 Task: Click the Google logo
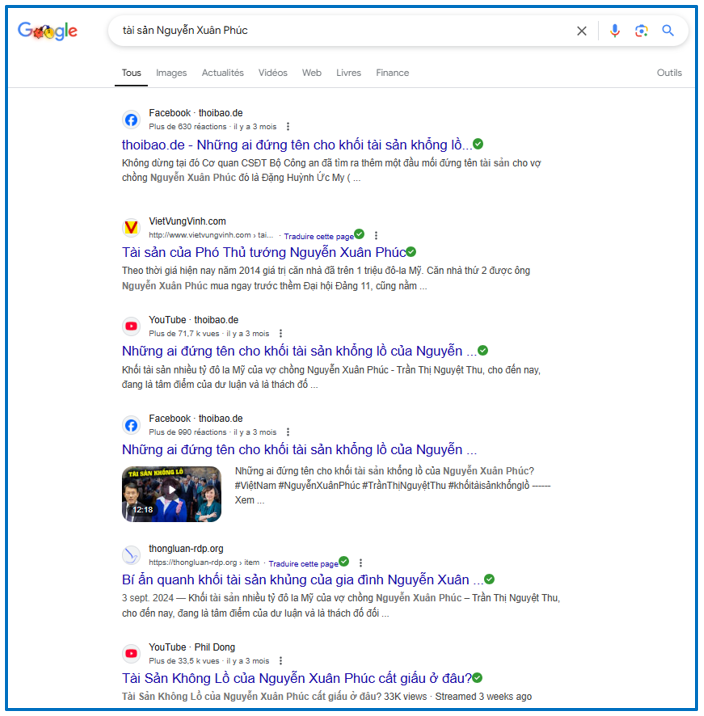tap(47, 31)
